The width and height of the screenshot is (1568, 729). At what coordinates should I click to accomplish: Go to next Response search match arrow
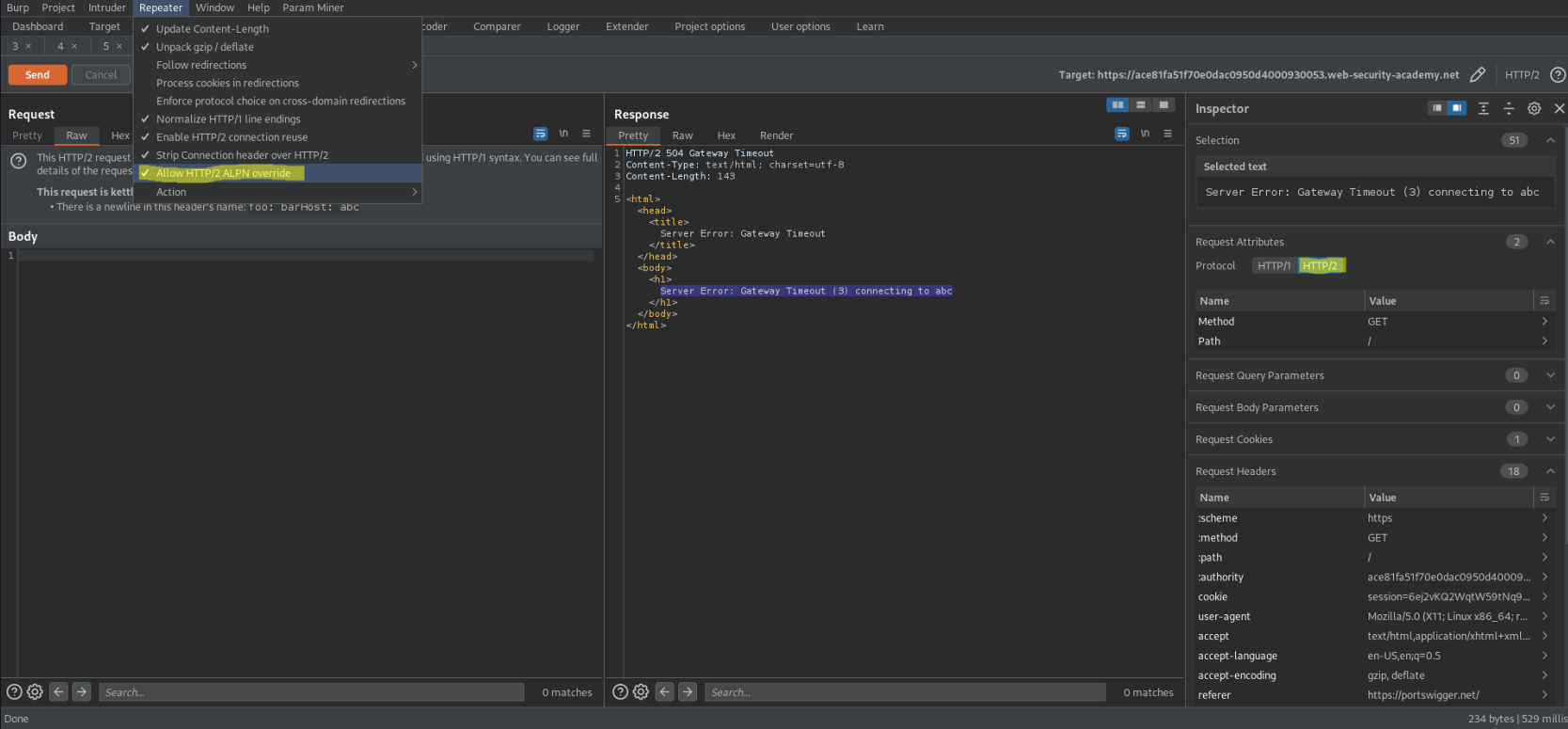tap(688, 691)
